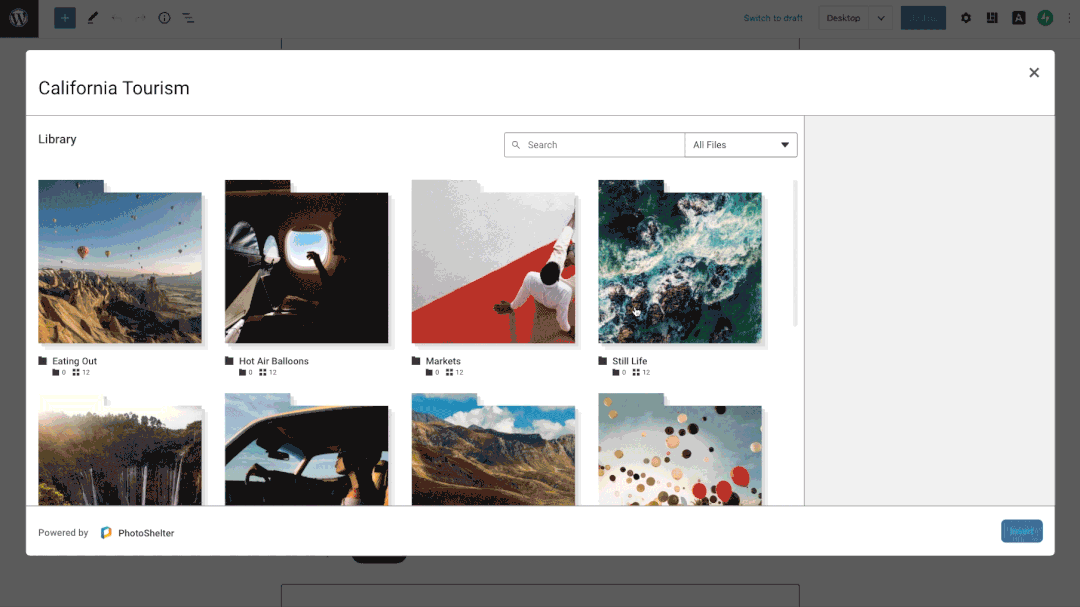Click the PhotoShelter logo at the bottom
The width and height of the screenshot is (1080, 607).
pyautogui.click(x=137, y=532)
